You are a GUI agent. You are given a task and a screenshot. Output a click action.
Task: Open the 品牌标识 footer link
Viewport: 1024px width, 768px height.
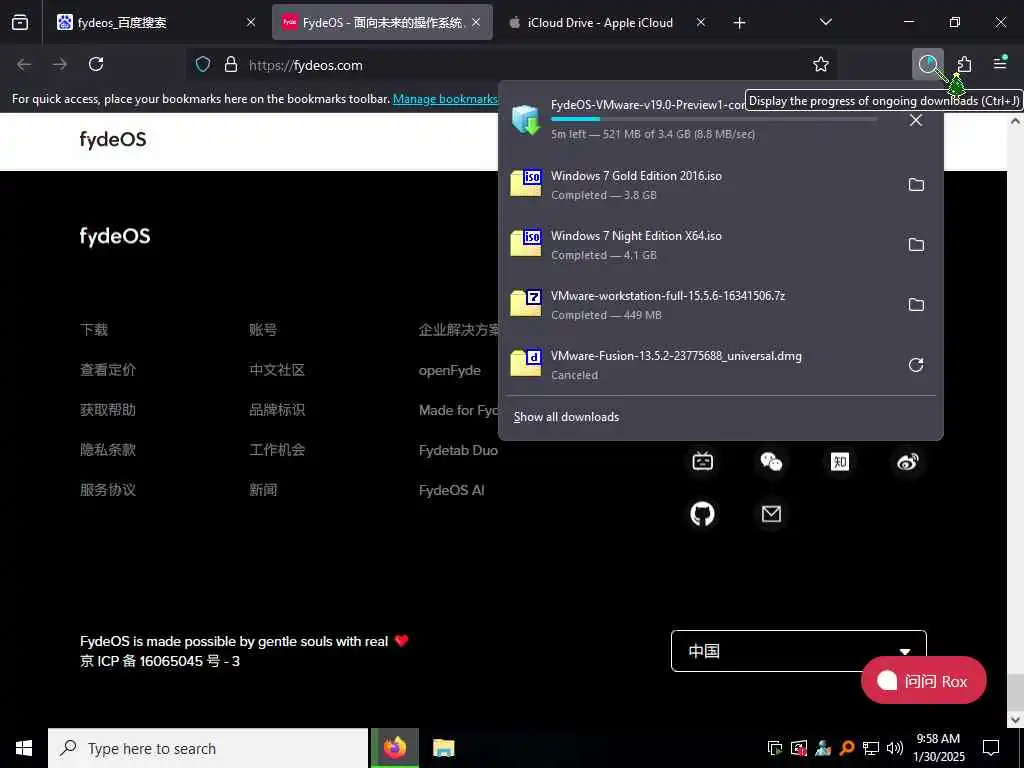[x=277, y=409]
